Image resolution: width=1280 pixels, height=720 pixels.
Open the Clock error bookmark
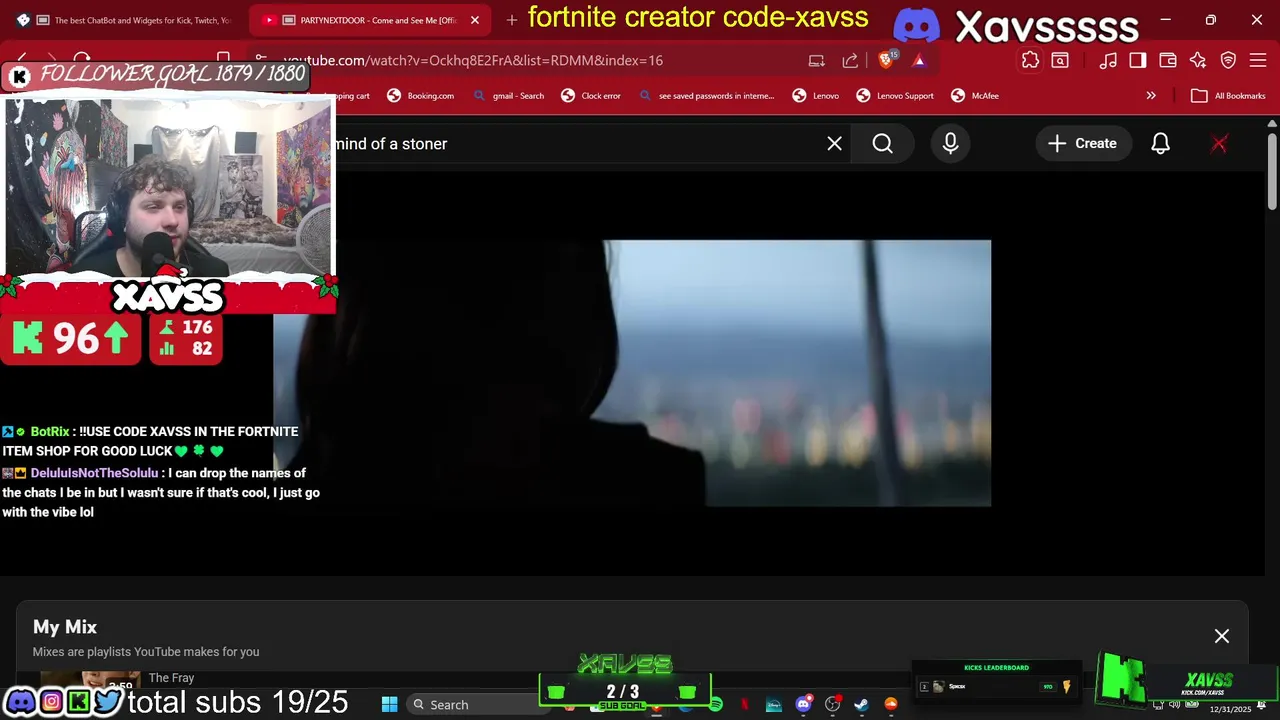pyautogui.click(x=590, y=95)
